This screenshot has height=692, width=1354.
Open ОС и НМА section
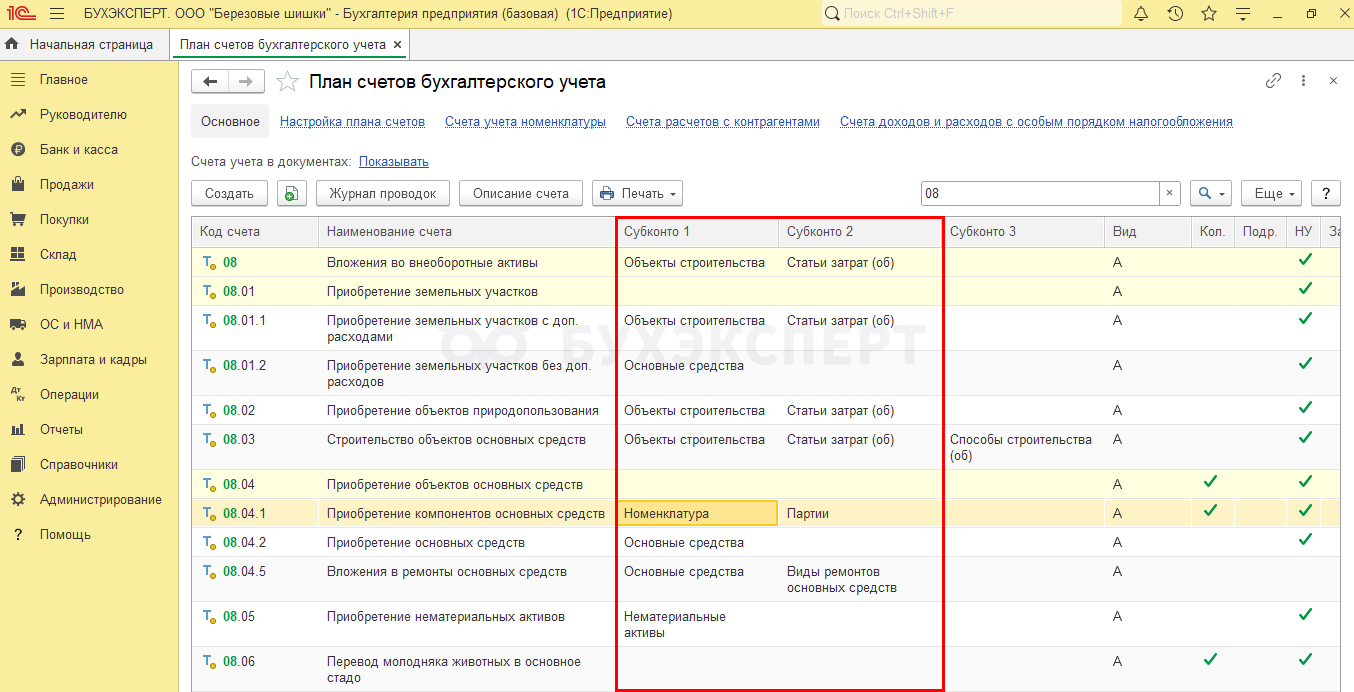(x=71, y=325)
